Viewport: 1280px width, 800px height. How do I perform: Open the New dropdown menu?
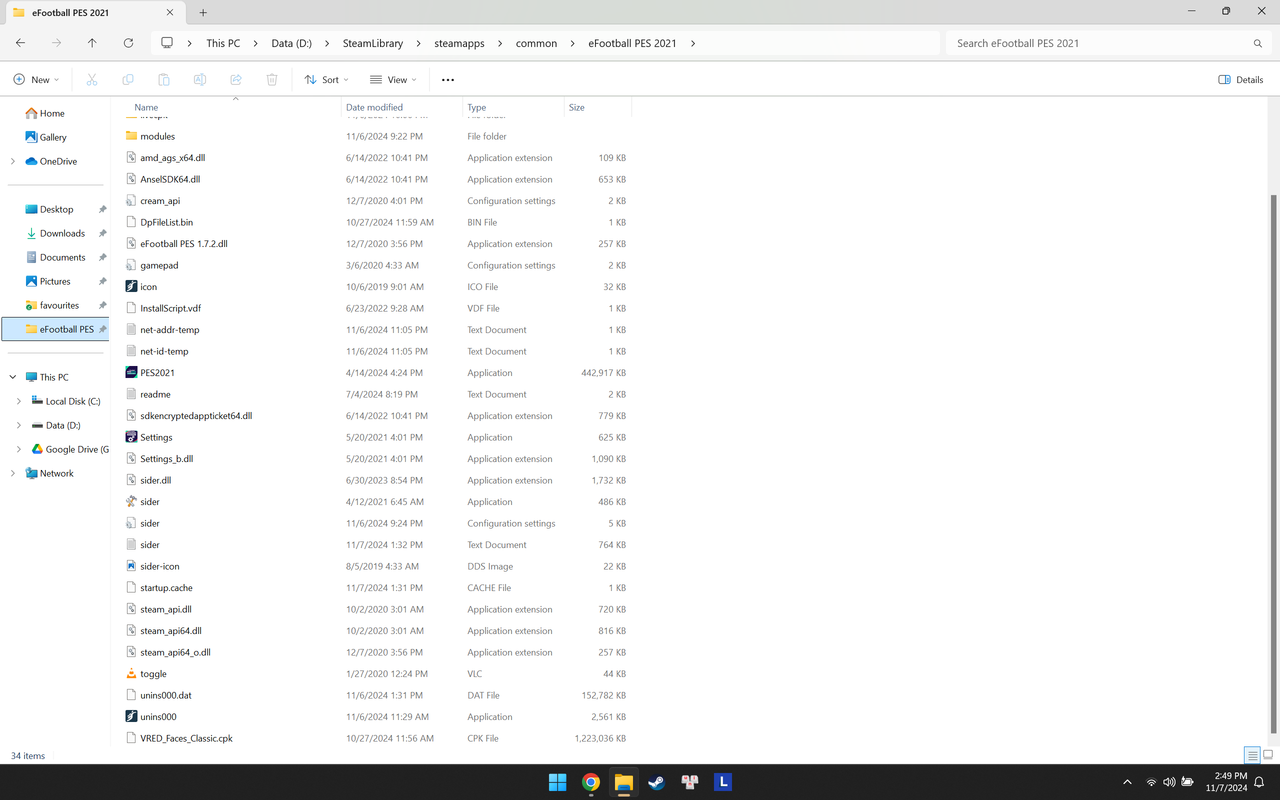coord(36,79)
